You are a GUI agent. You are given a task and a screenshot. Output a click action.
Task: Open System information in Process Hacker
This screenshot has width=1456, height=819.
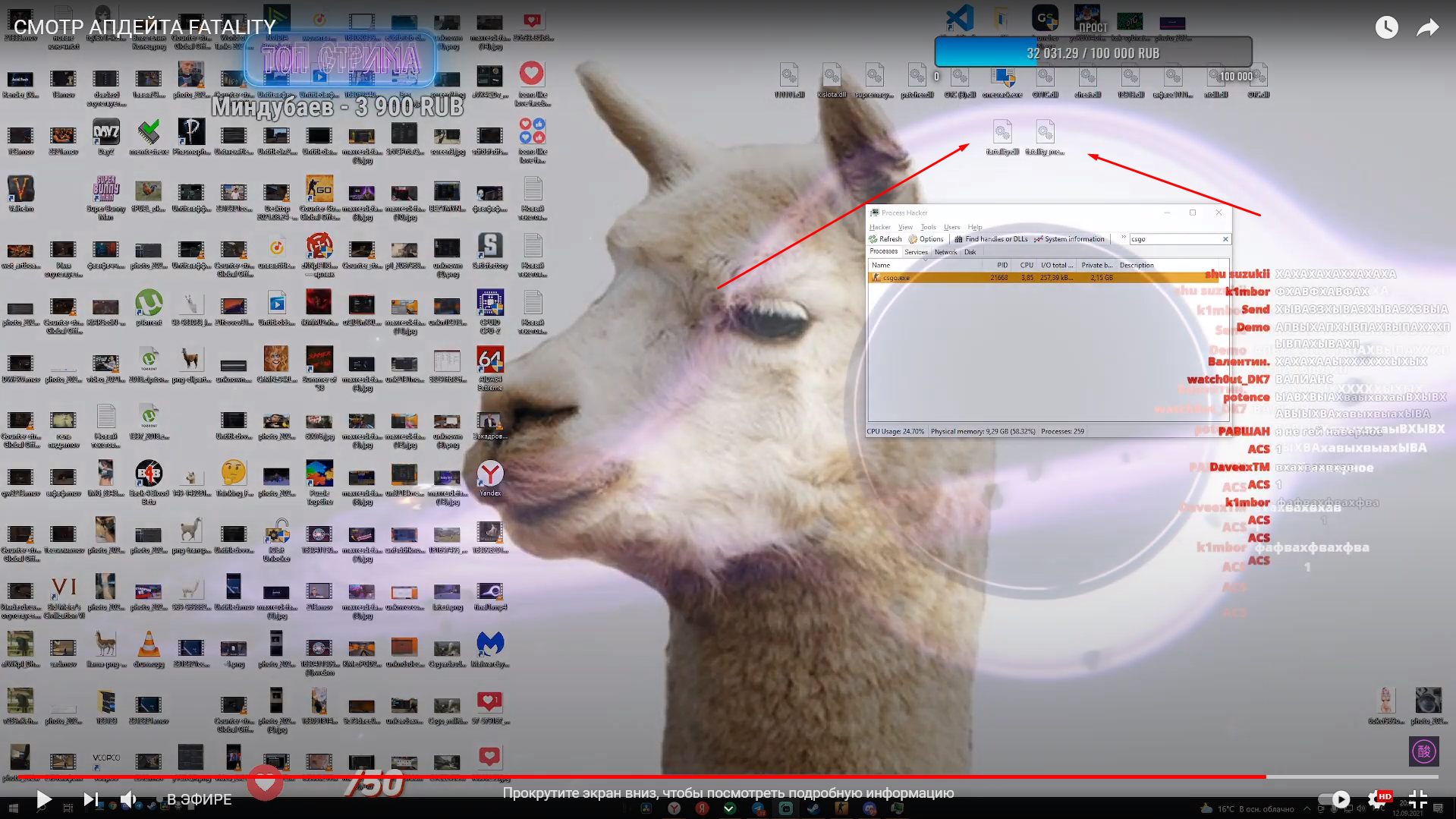(1073, 239)
